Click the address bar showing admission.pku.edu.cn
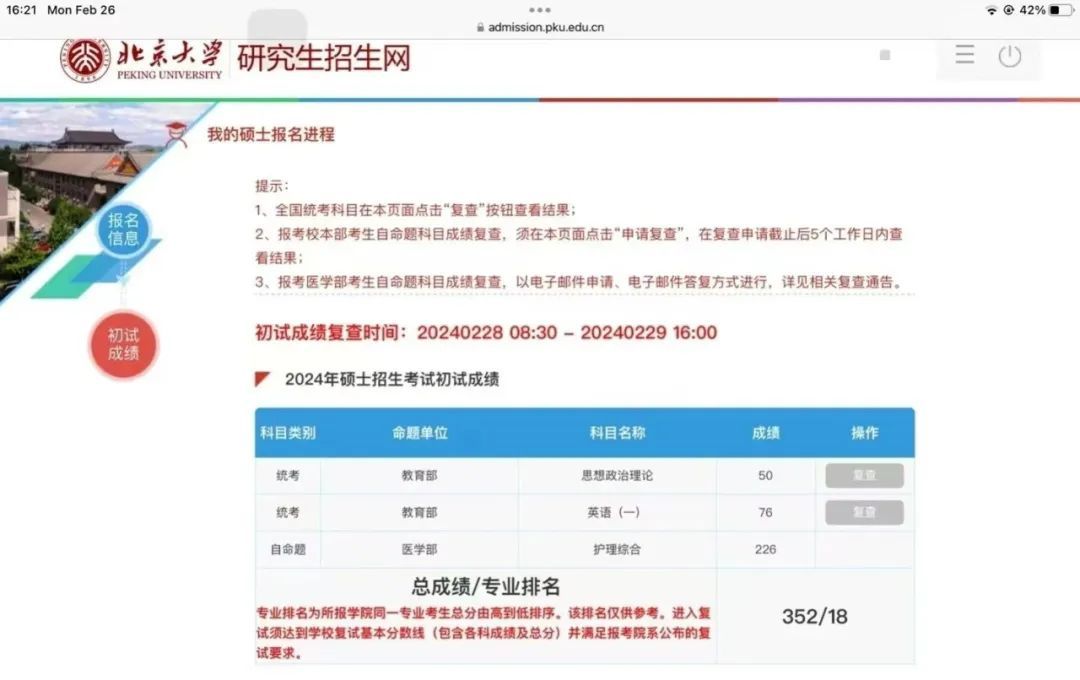 (540, 27)
